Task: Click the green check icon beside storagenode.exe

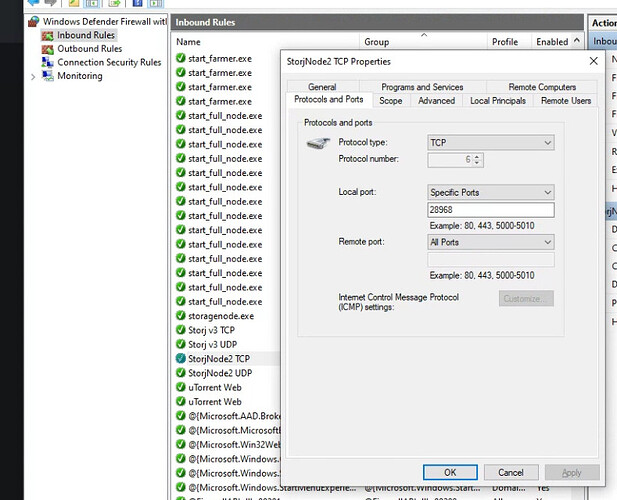Action: (181, 316)
